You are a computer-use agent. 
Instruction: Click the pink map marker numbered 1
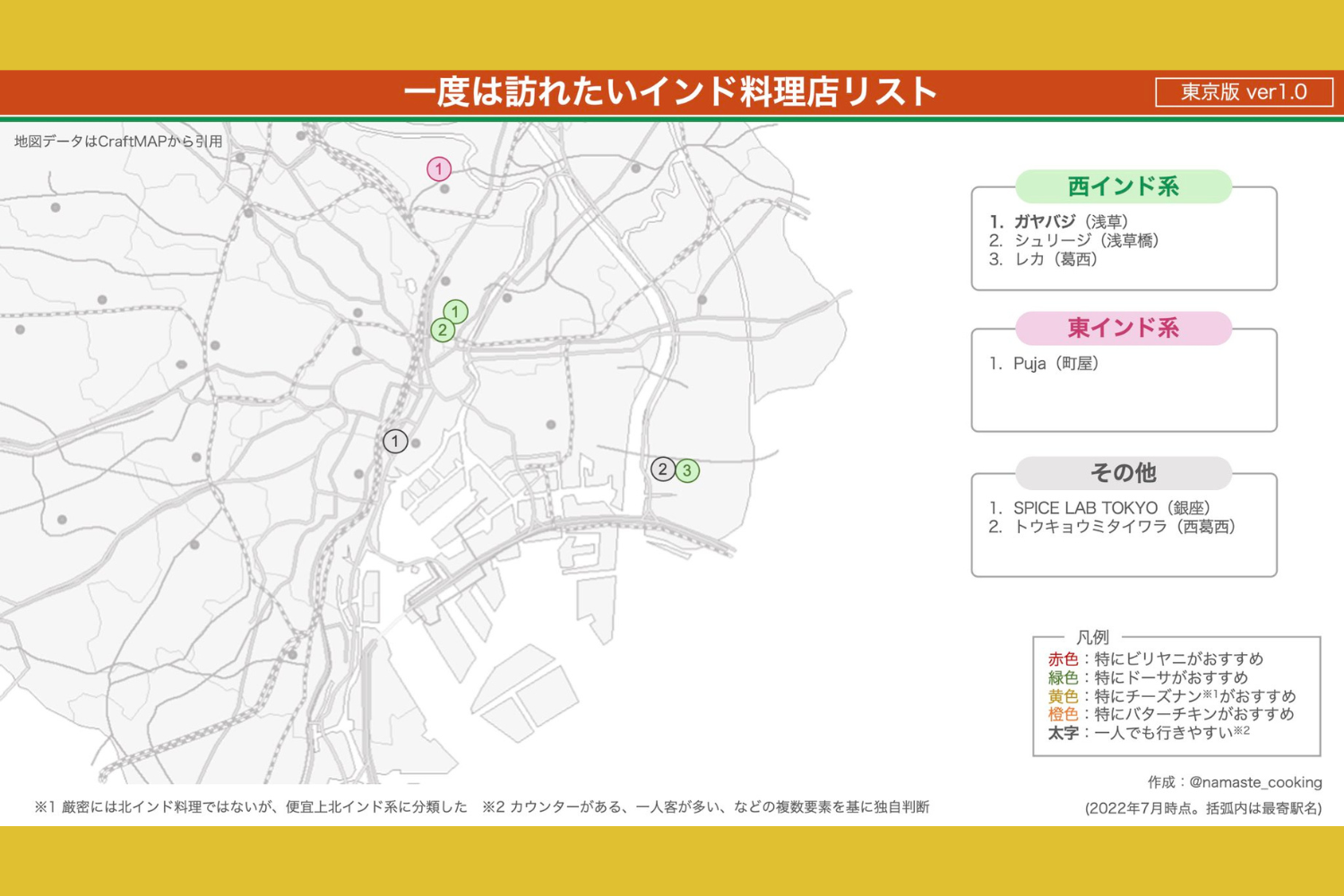pos(438,168)
